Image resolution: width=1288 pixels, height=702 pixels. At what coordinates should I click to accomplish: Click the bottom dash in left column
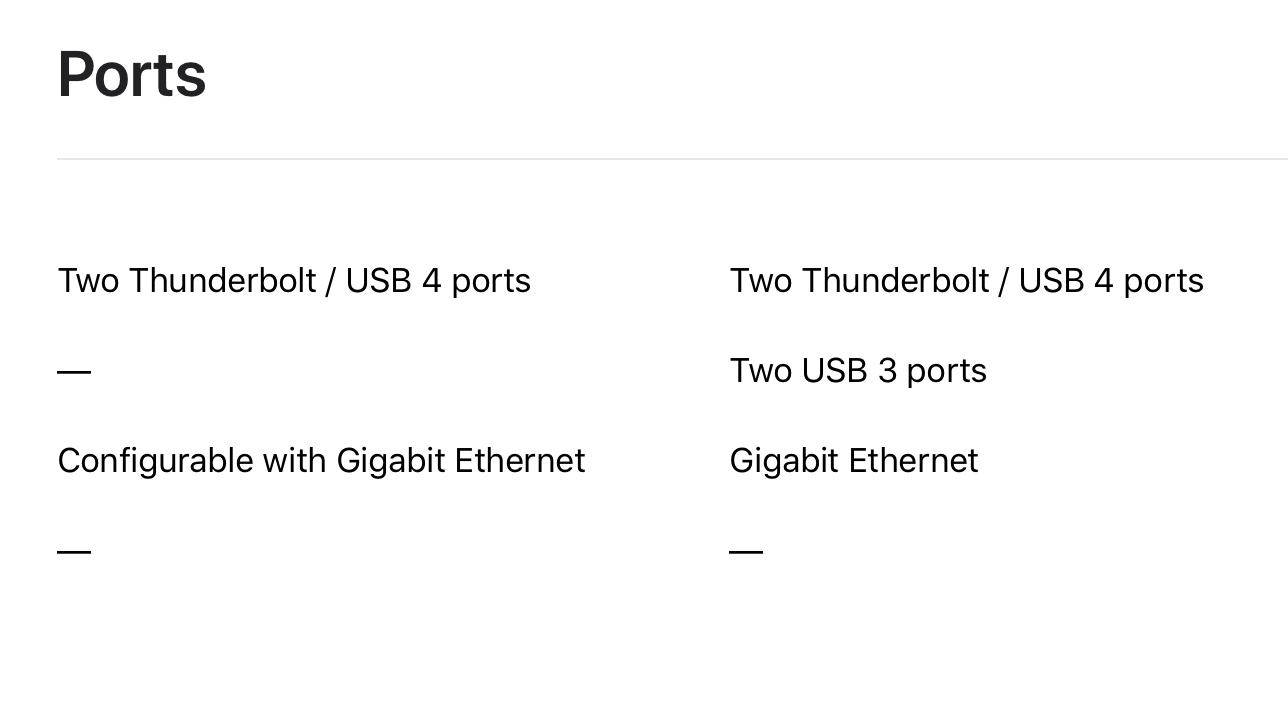point(74,552)
